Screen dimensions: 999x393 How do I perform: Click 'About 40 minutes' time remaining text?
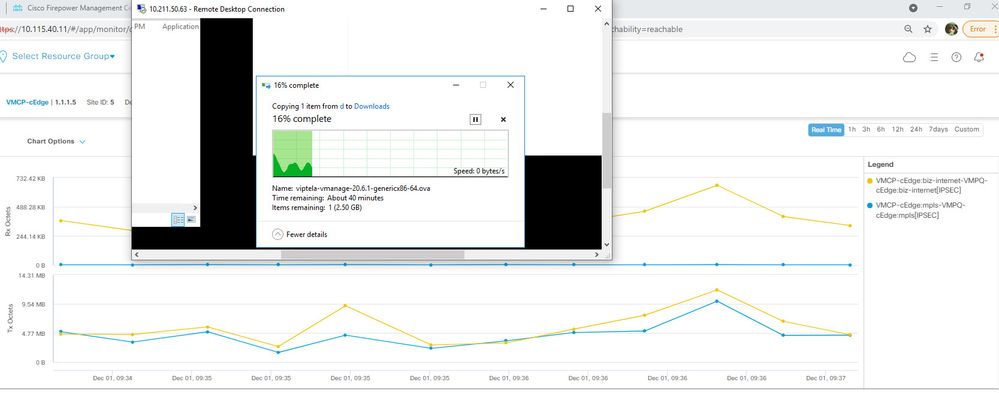pos(356,198)
